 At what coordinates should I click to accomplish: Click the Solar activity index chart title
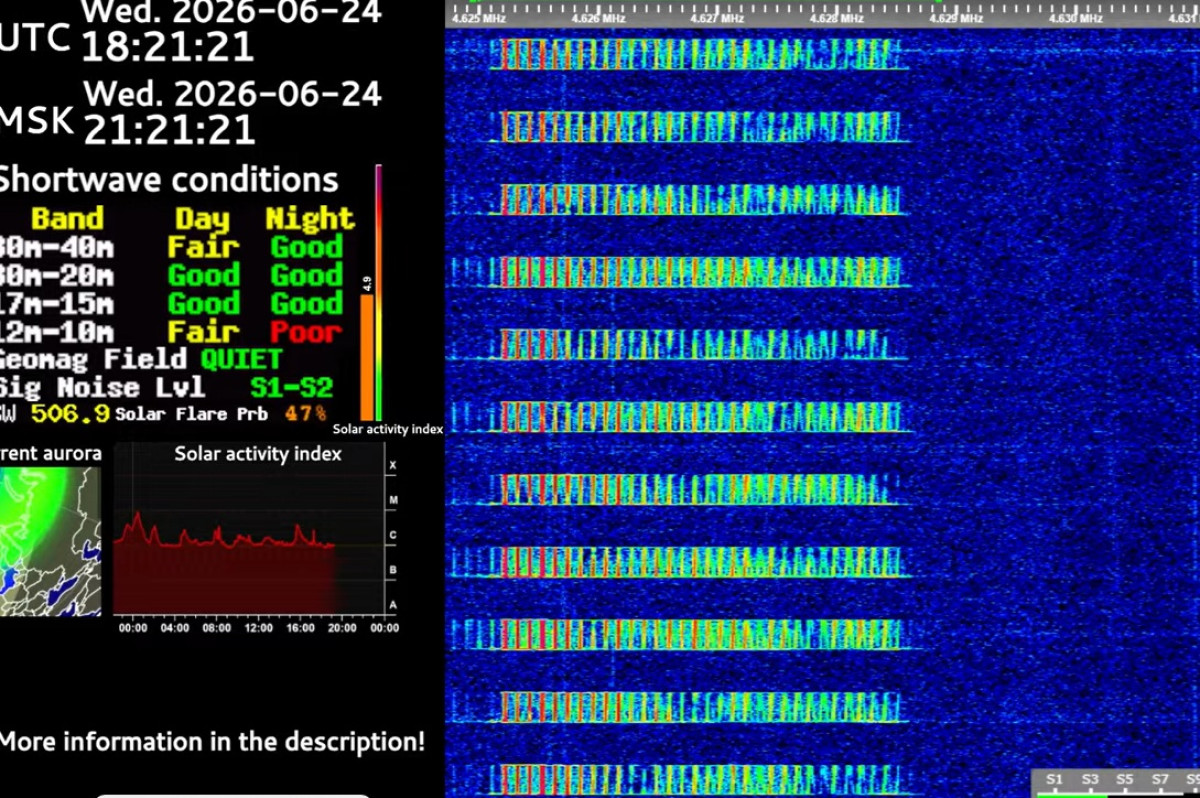click(258, 454)
